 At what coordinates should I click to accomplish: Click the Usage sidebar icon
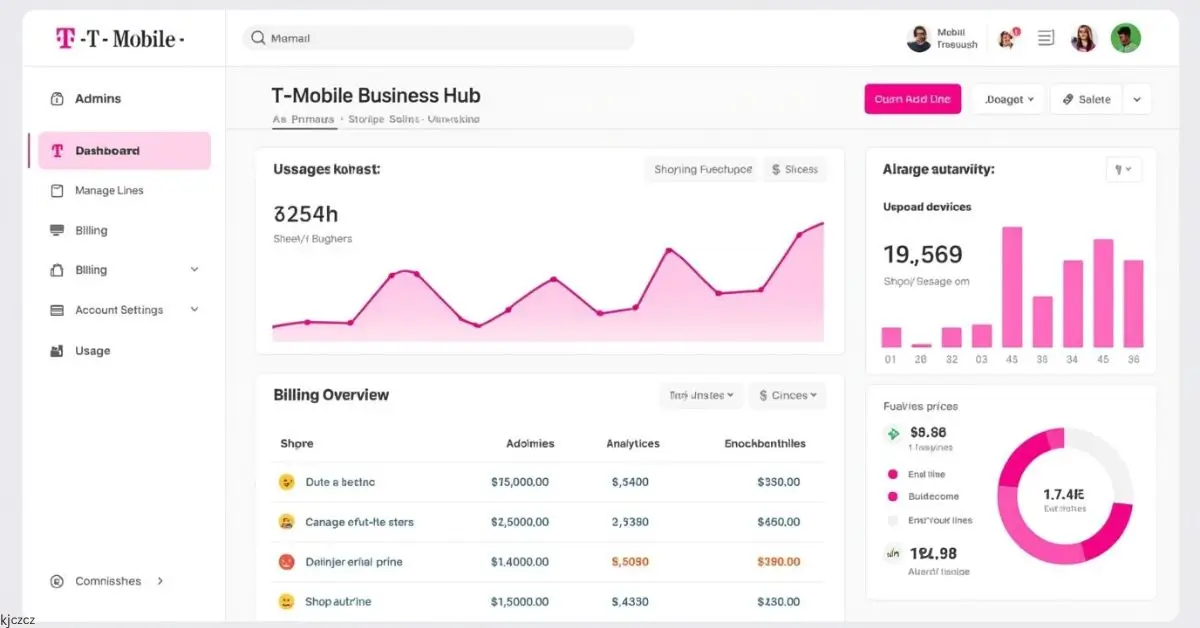[57, 351]
